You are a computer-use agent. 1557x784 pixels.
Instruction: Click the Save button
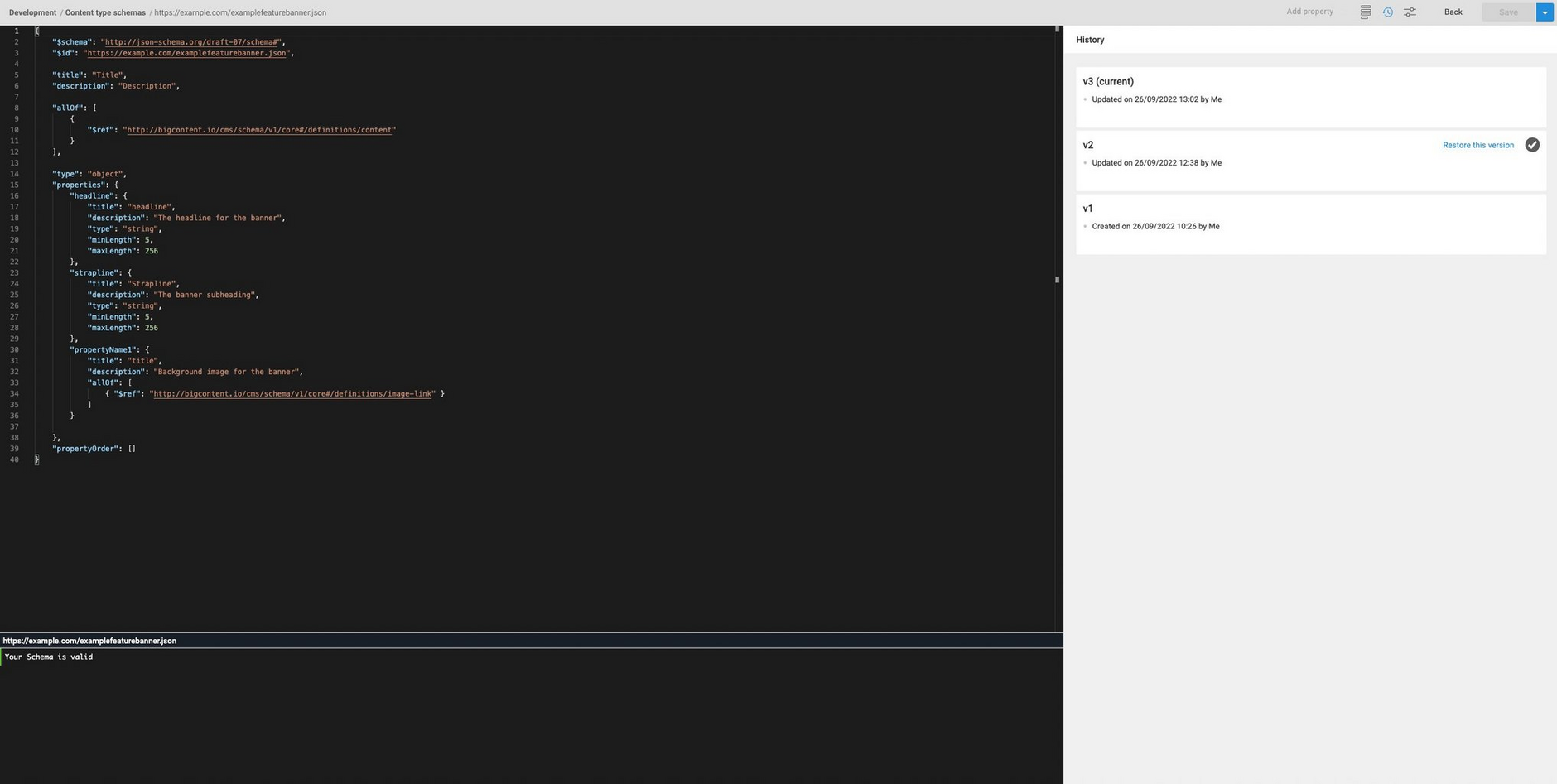coord(1508,12)
